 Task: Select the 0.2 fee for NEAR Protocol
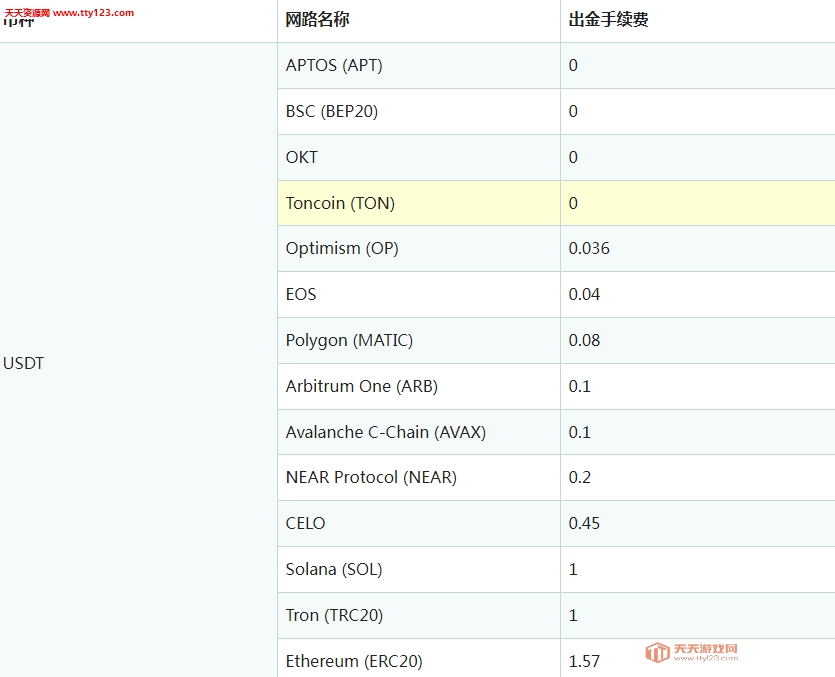click(579, 477)
